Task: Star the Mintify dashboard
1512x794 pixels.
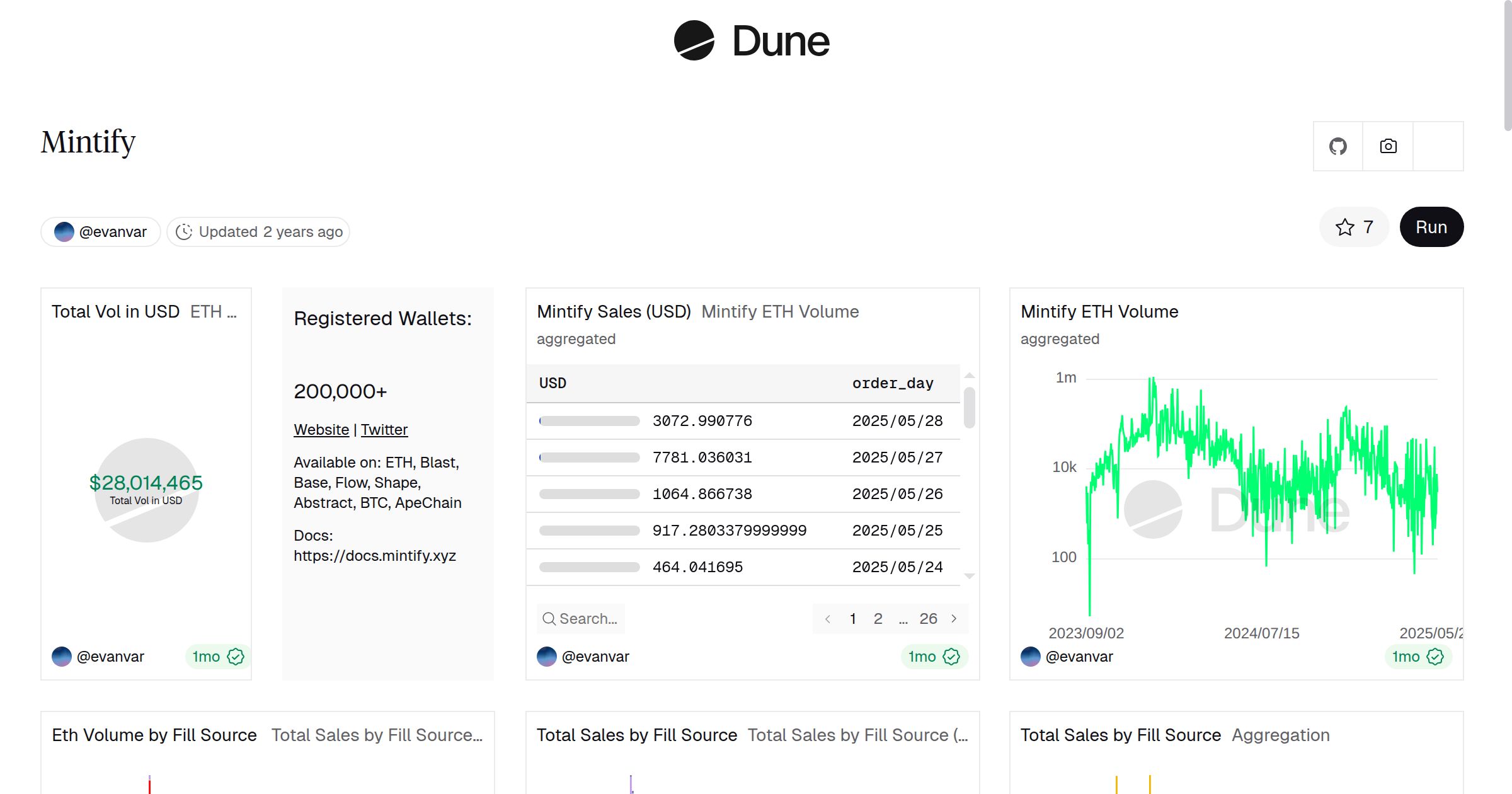Action: tap(1354, 227)
